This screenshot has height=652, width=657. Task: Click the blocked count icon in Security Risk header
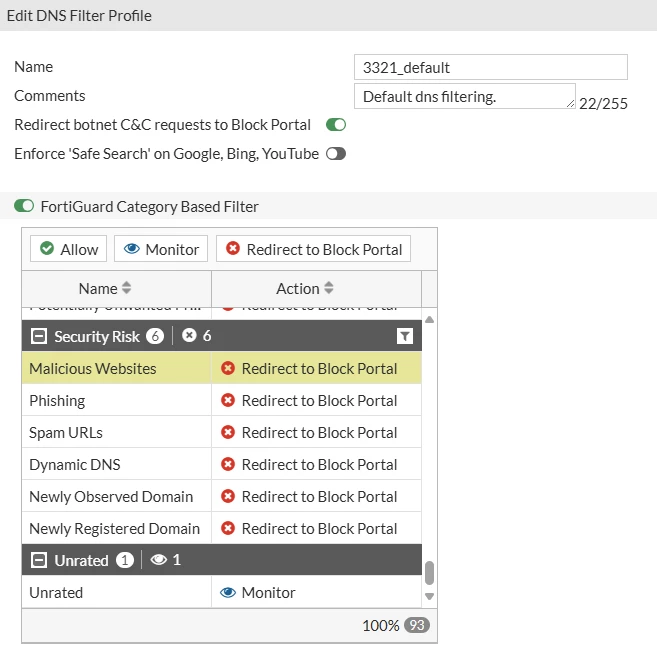click(x=189, y=336)
